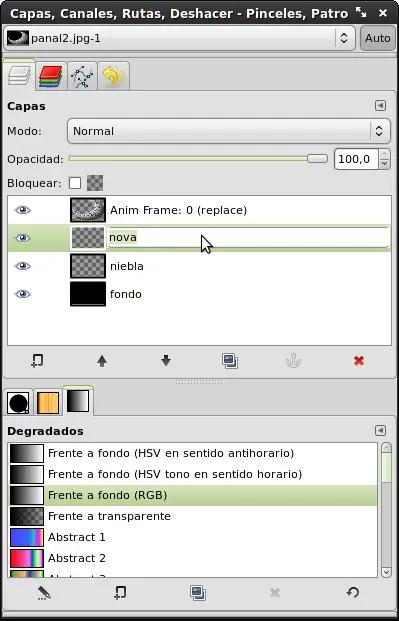This screenshot has height=621, width=399.
Task: Refresh the gradients list
Action: 352,592
